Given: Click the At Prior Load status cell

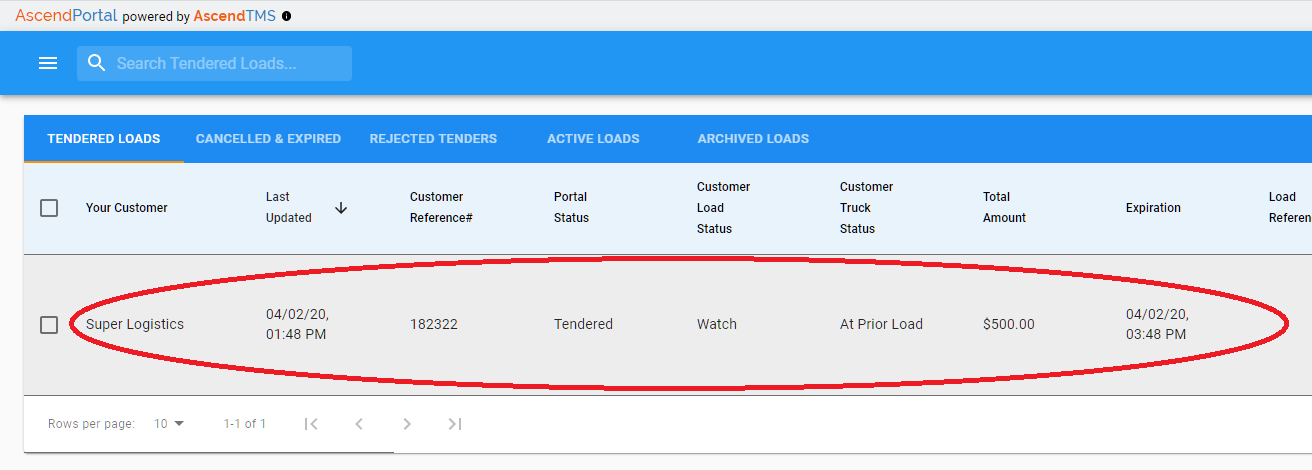Looking at the screenshot, I should tap(881, 324).
